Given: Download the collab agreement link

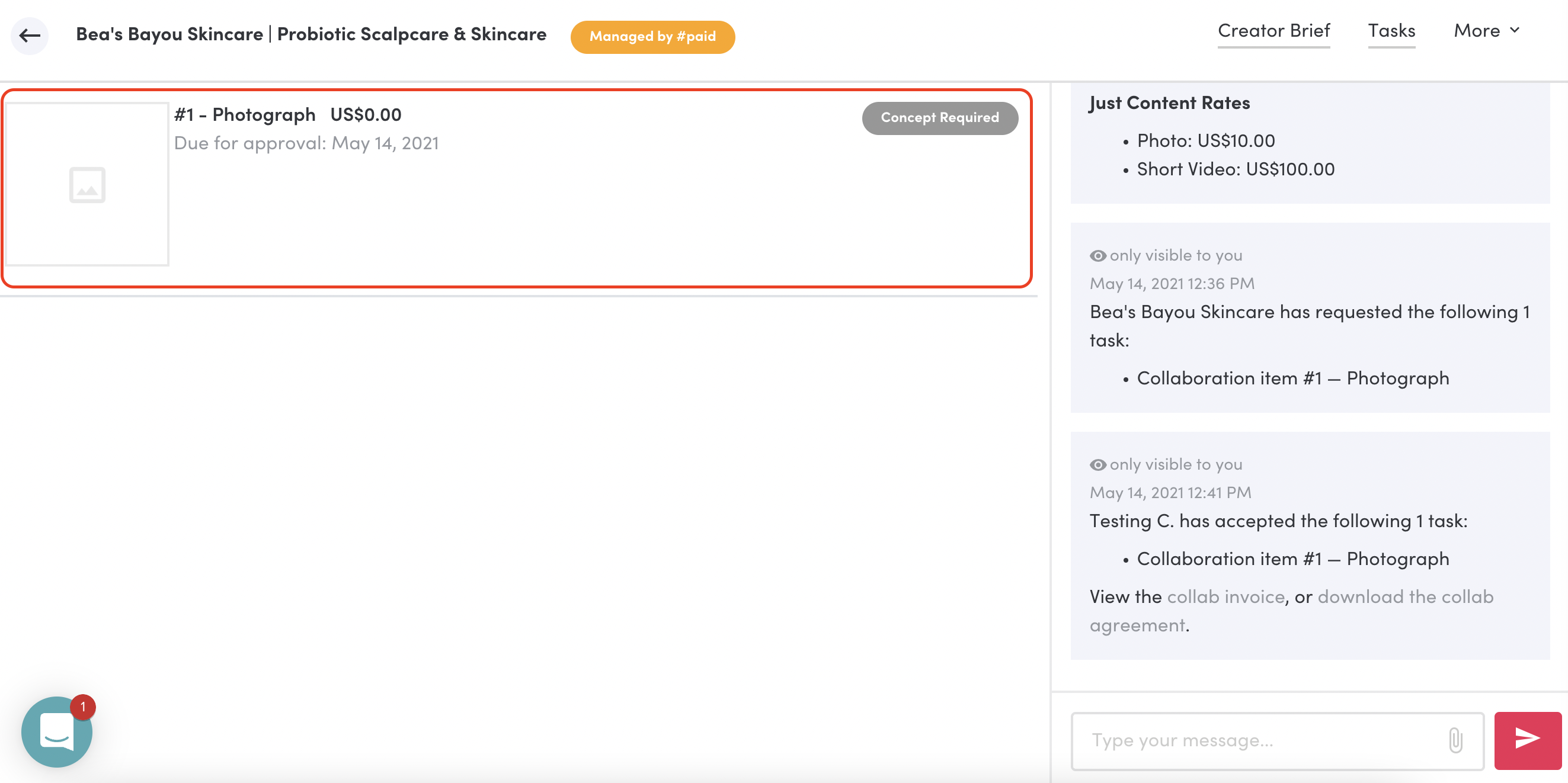Looking at the screenshot, I should coord(1291,611).
